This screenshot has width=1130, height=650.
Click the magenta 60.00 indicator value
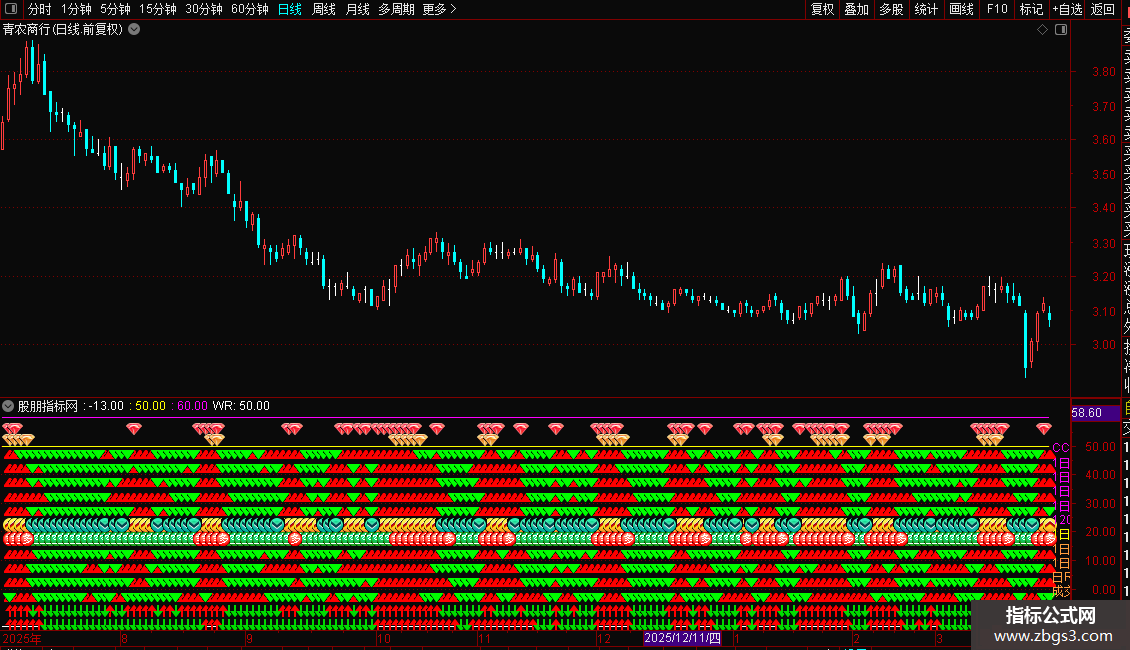point(192,406)
